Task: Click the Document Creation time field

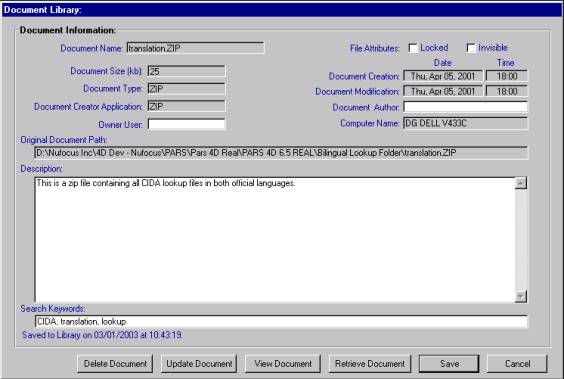Action: point(507,76)
